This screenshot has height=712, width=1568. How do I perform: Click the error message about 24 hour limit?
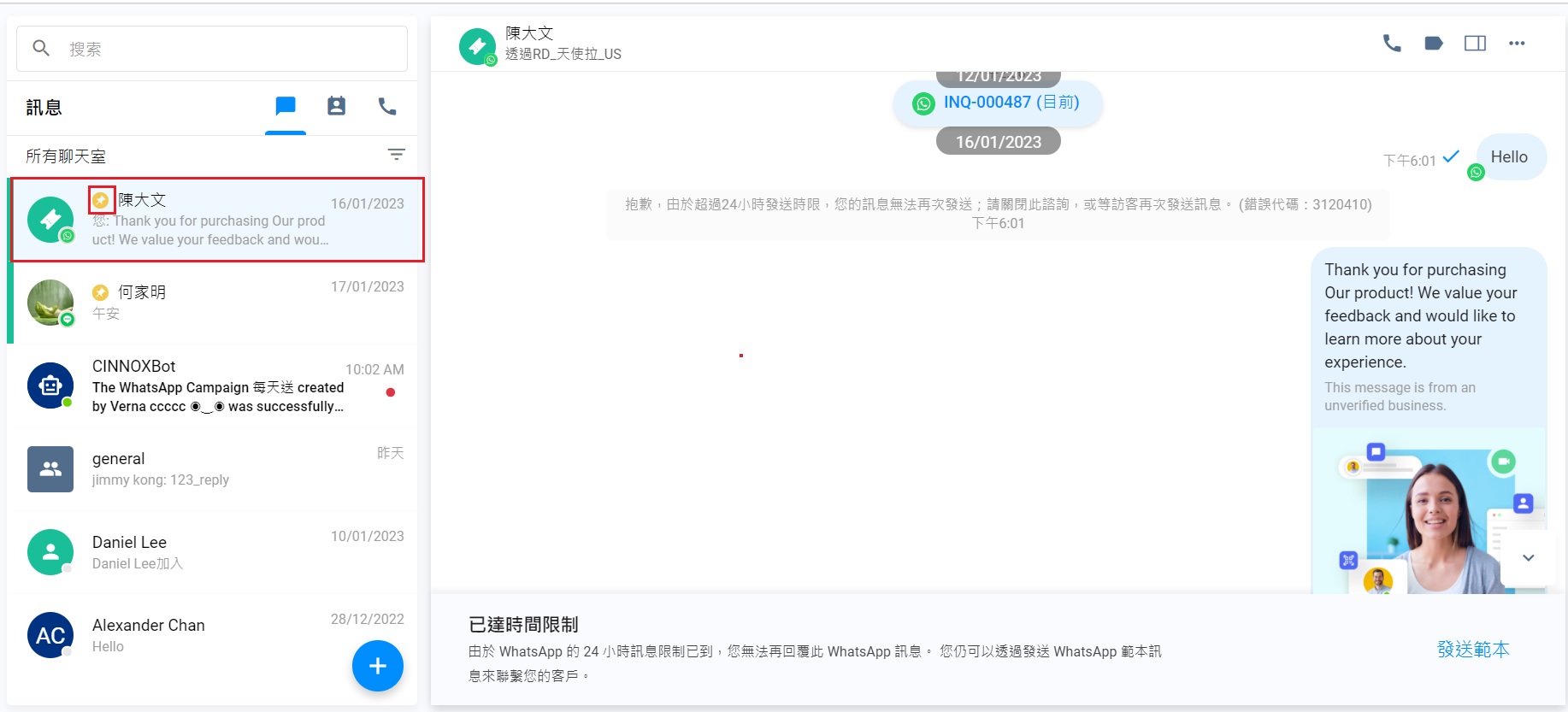(999, 214)
